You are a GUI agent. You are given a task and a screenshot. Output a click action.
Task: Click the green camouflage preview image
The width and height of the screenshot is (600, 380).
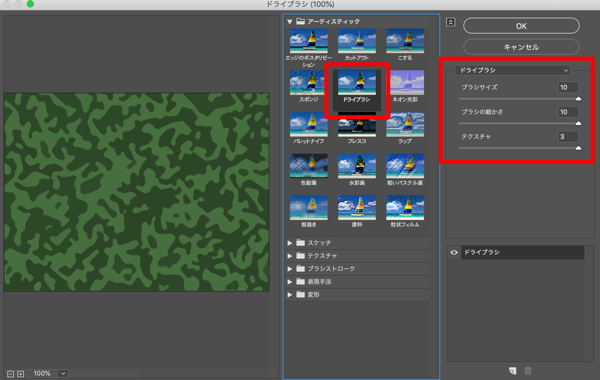click(137, 192)
